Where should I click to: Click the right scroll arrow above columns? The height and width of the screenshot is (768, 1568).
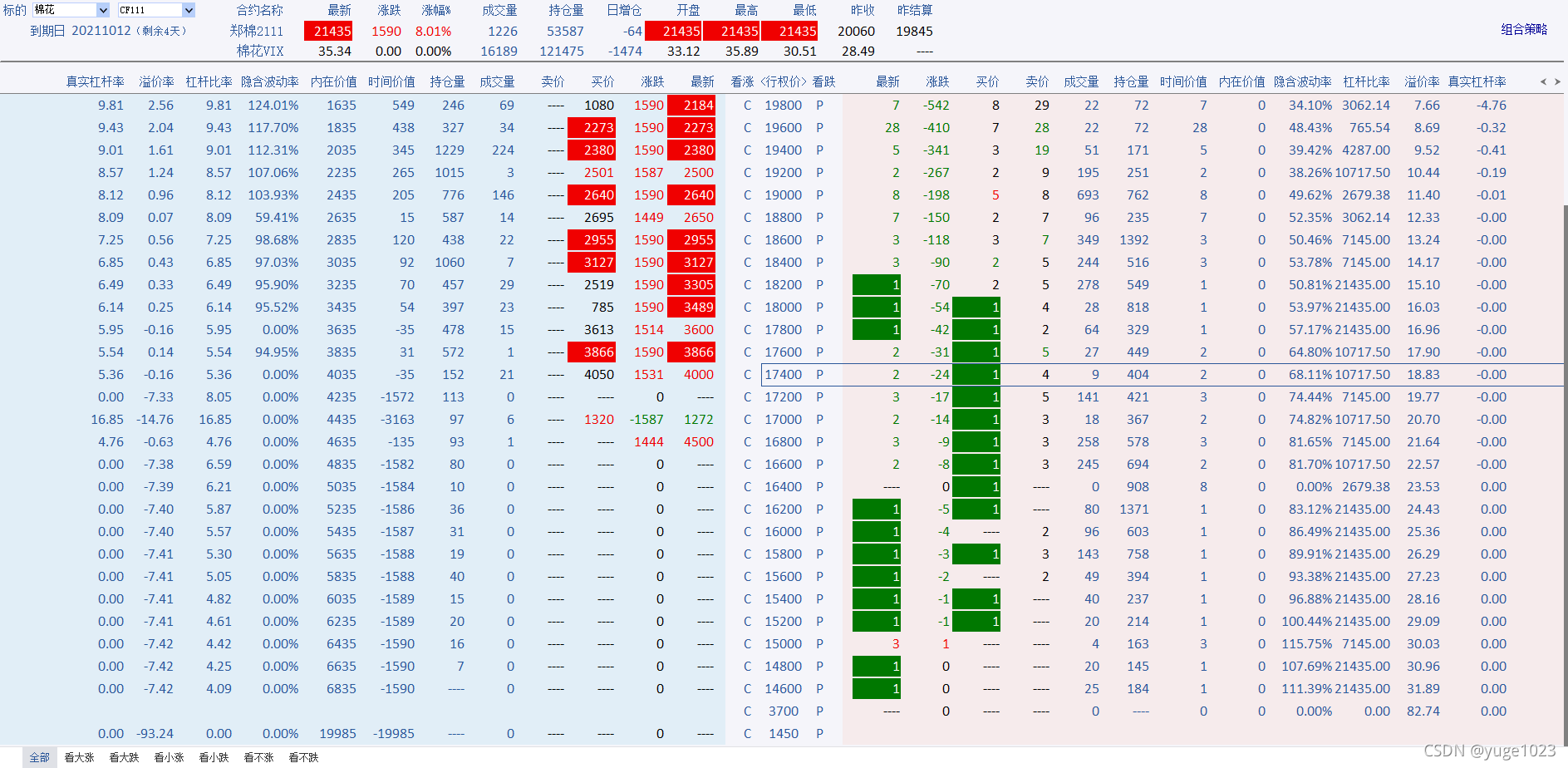1557,81
